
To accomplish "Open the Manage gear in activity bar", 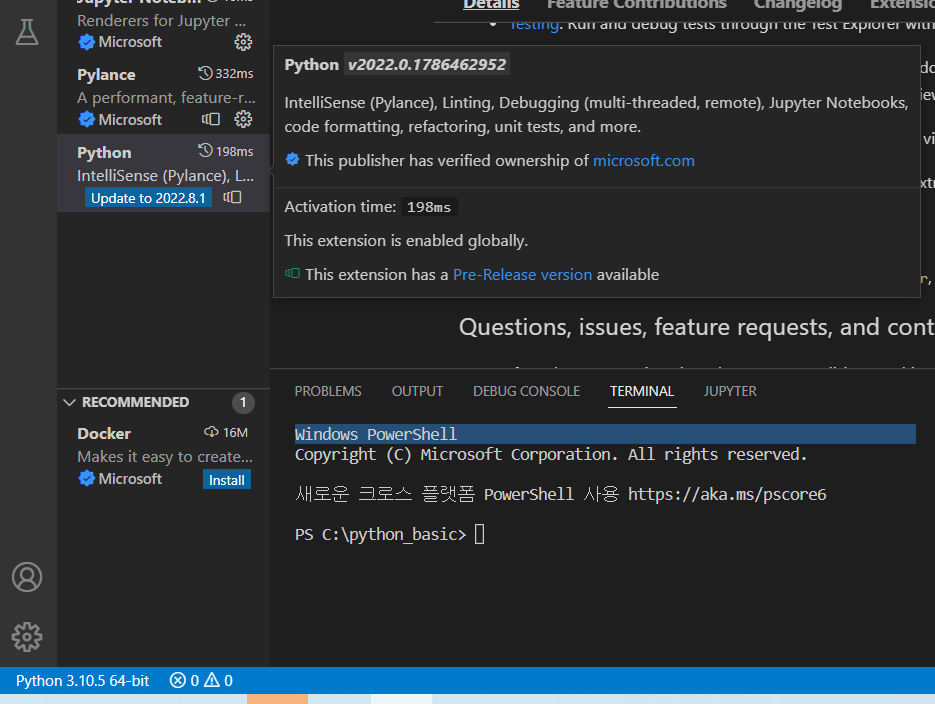I will (27, 637).
